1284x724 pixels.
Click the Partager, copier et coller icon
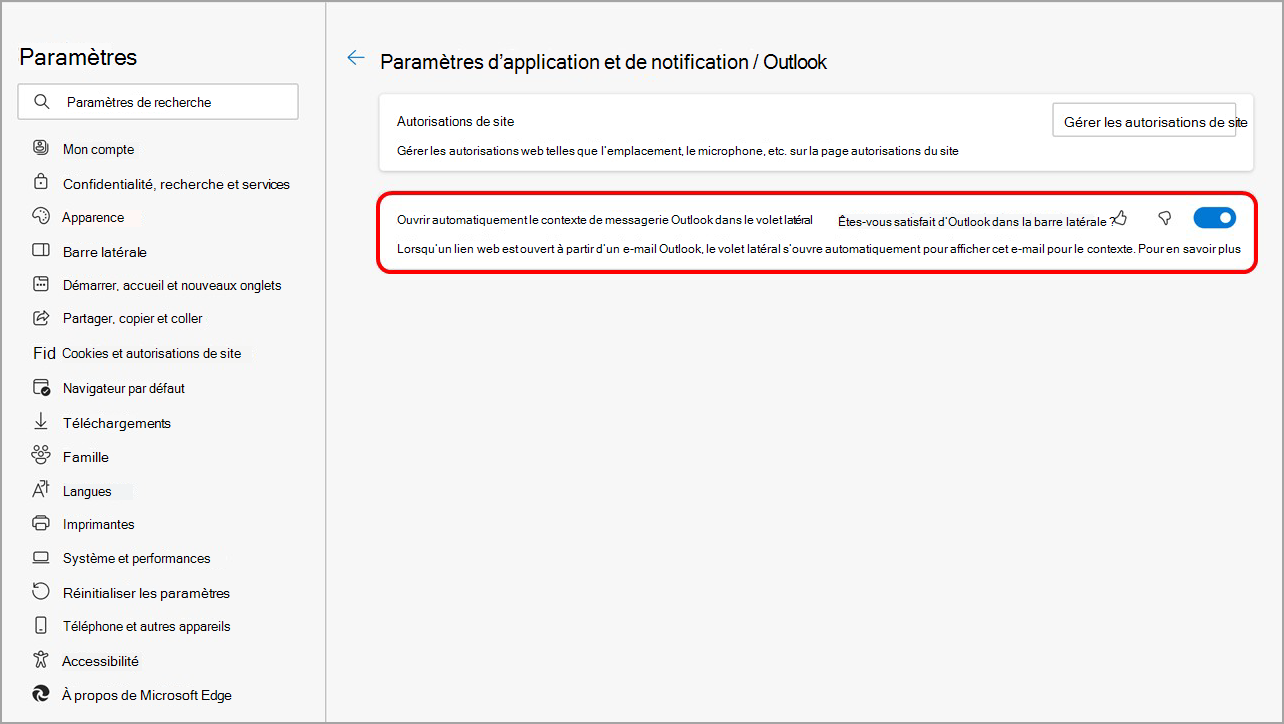(x=41, y=318)
